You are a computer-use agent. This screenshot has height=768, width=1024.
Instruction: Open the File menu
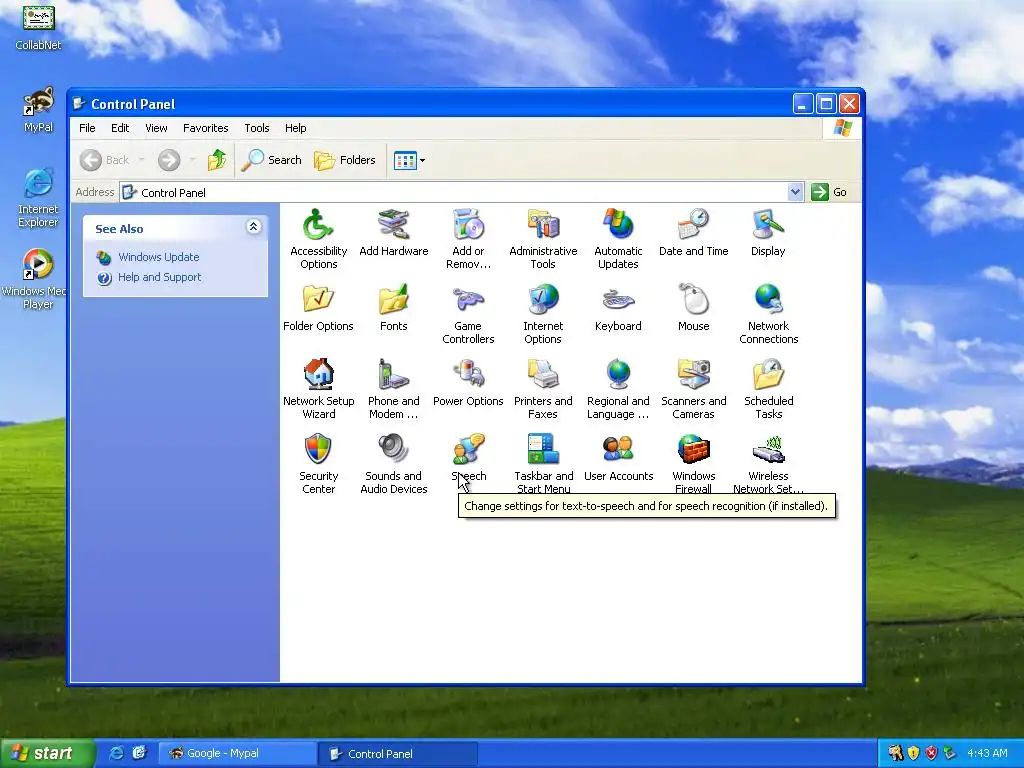87,128
